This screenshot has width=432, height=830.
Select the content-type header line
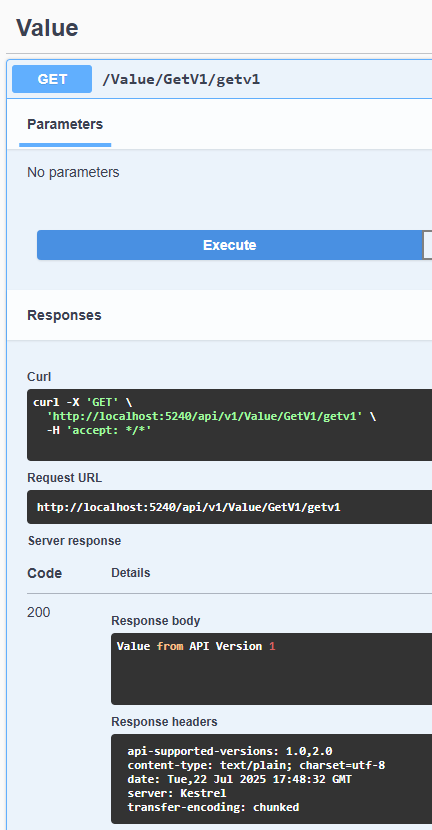pyautogui.click(x=256, y=765)
